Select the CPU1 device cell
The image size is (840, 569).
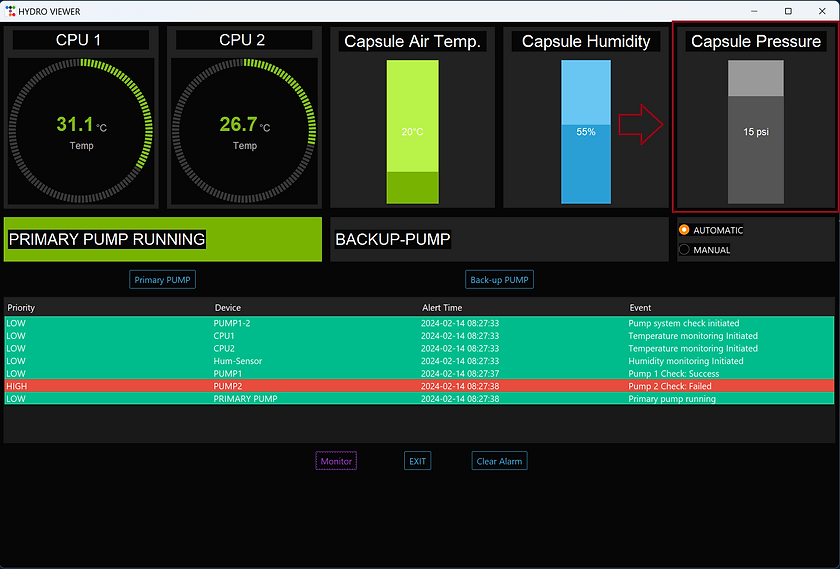224,336
